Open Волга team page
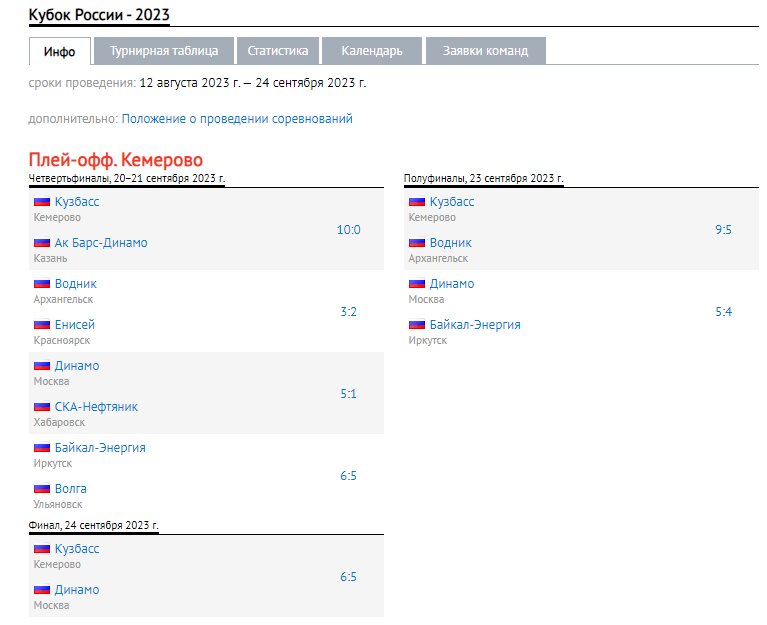Viewport: 767px width, 625px height. (x=71, y=489)
